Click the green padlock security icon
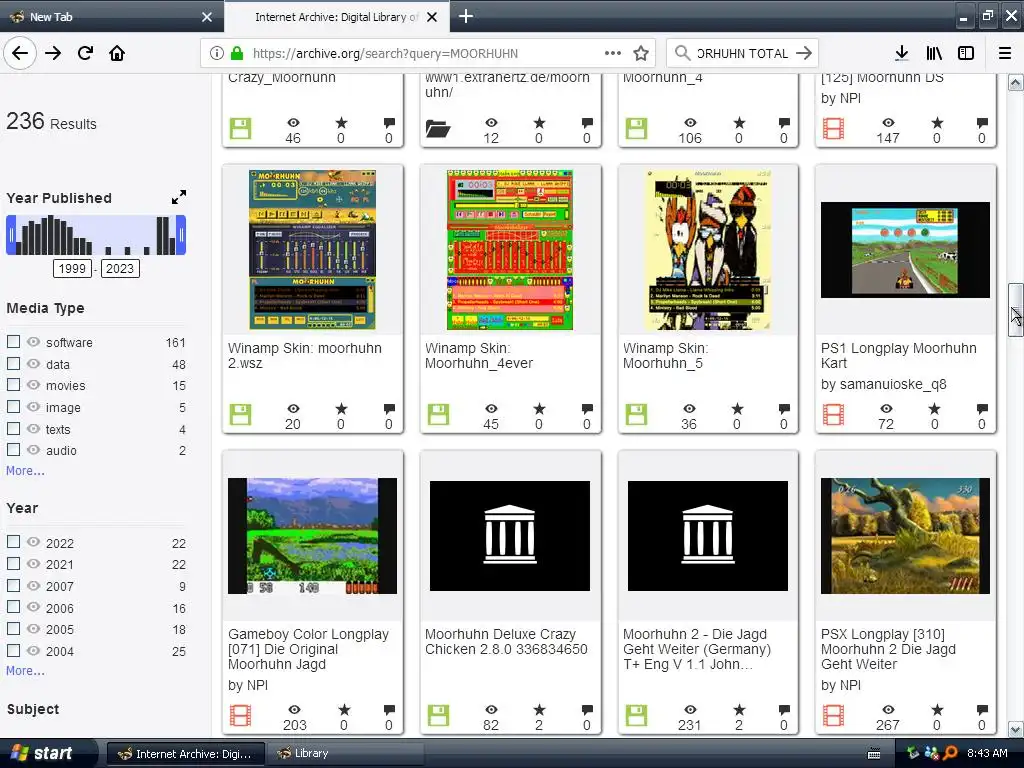 pyautogui.click(x=237, y=54)
